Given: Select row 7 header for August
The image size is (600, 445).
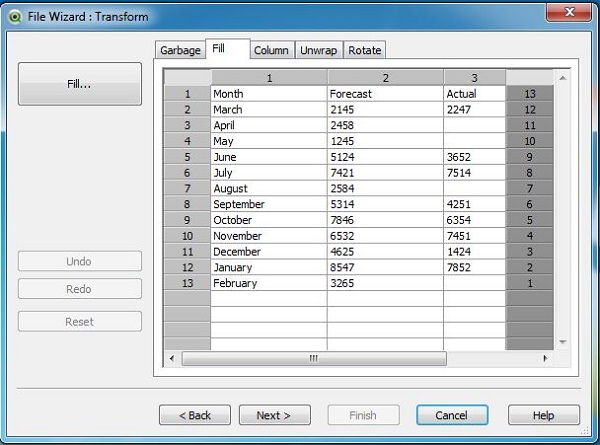Looking at the screenshot, I should (187, 188).
